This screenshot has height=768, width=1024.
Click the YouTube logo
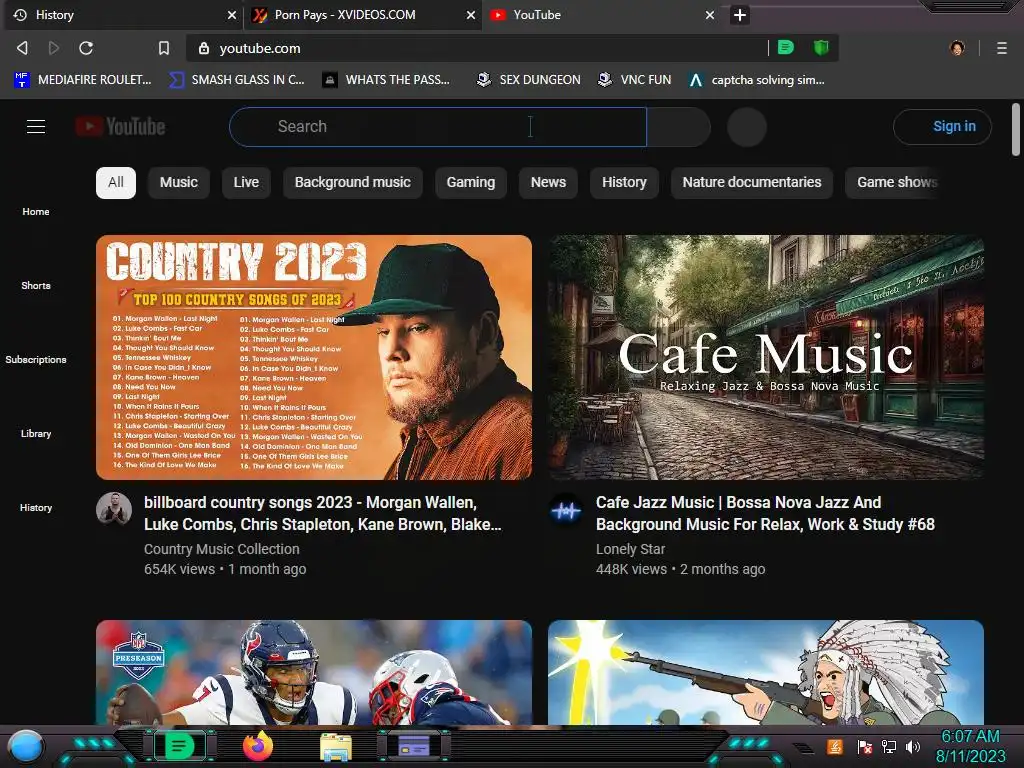(121, 126)
